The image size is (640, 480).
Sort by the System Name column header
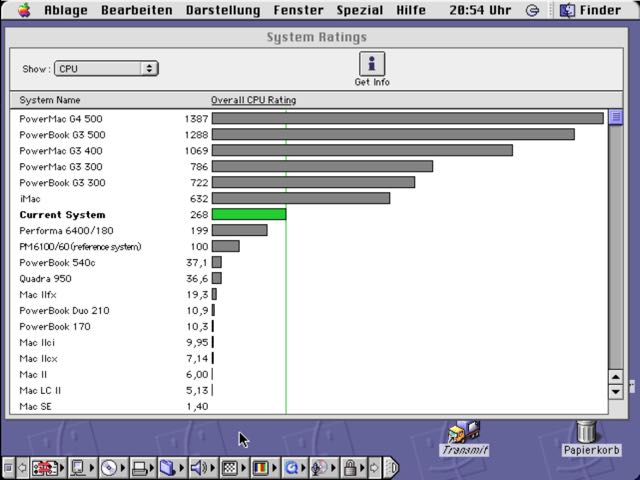(x=50, y=100)
